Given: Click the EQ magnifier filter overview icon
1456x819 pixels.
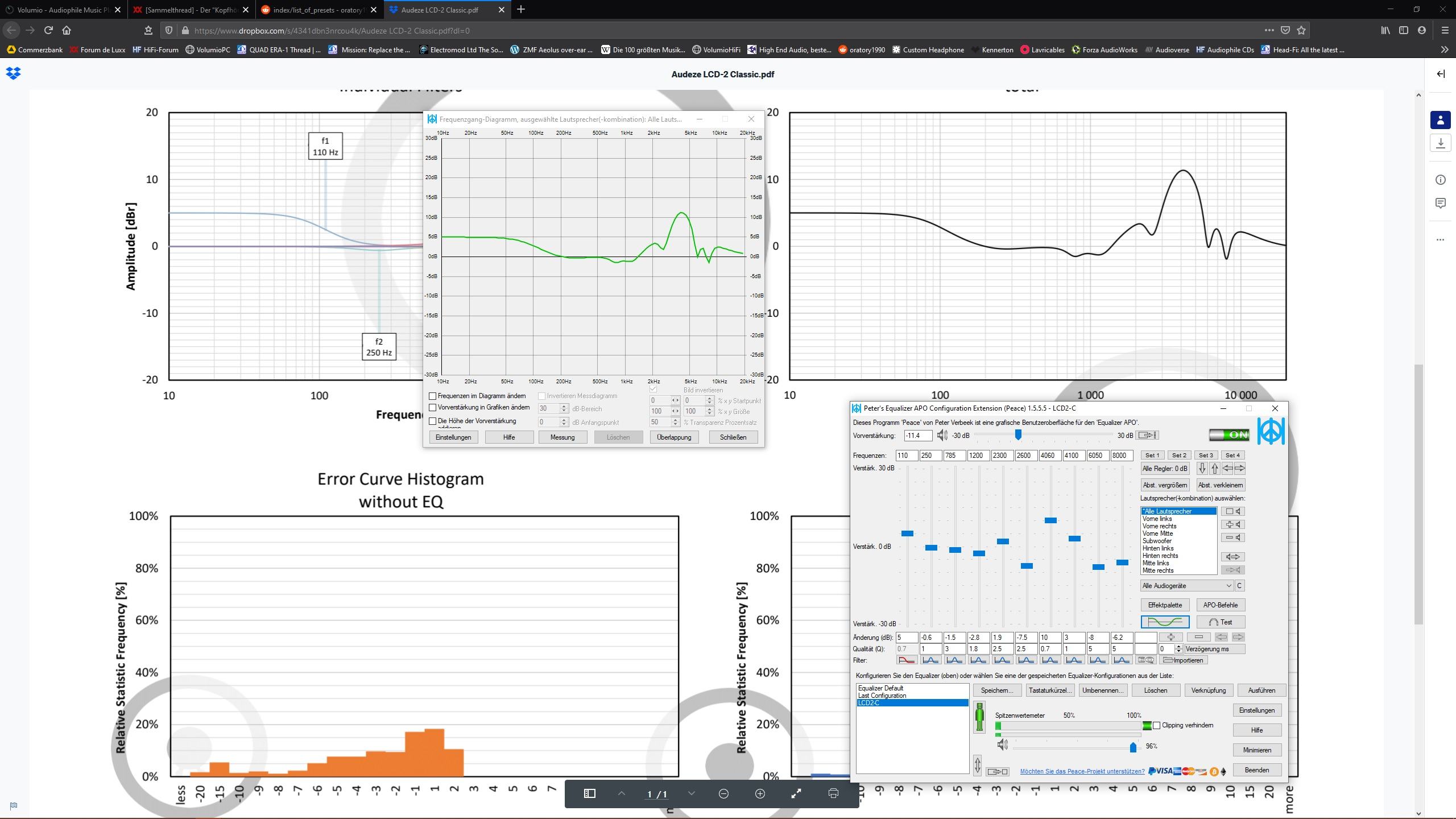Looking at the screenshot, I should point(1145,660).
